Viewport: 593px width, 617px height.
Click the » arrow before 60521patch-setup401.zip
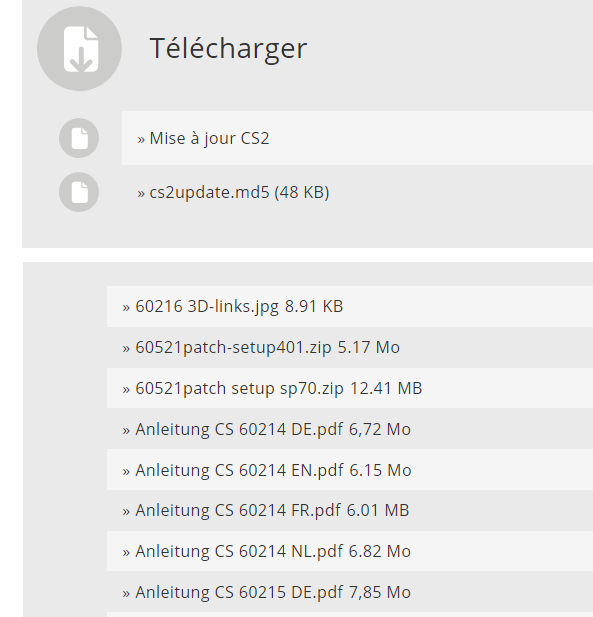[126, 349]
